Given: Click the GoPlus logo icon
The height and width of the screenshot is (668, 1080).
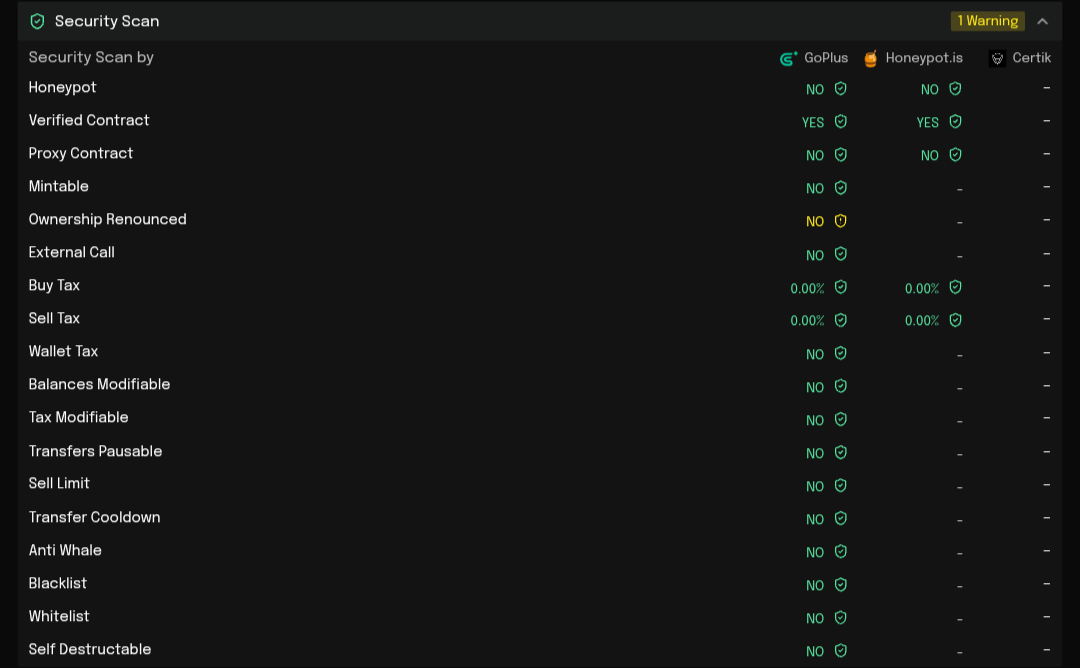Looking at the screenshot, I should (x=789, y=58).
